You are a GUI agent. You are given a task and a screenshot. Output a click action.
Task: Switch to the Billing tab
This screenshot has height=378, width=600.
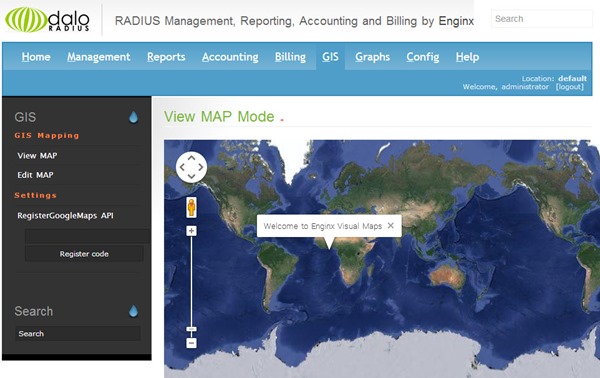(290, 57)
